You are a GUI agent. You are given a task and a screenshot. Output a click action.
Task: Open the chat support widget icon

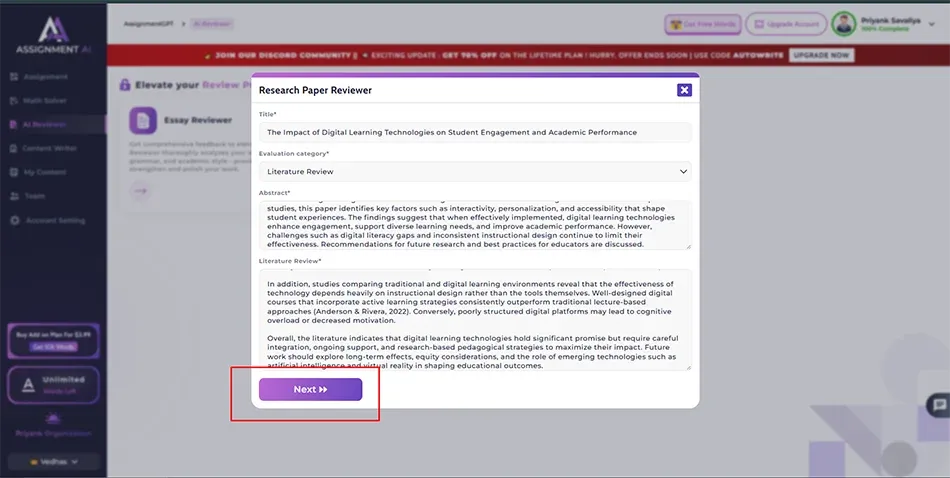coord(939,405)
